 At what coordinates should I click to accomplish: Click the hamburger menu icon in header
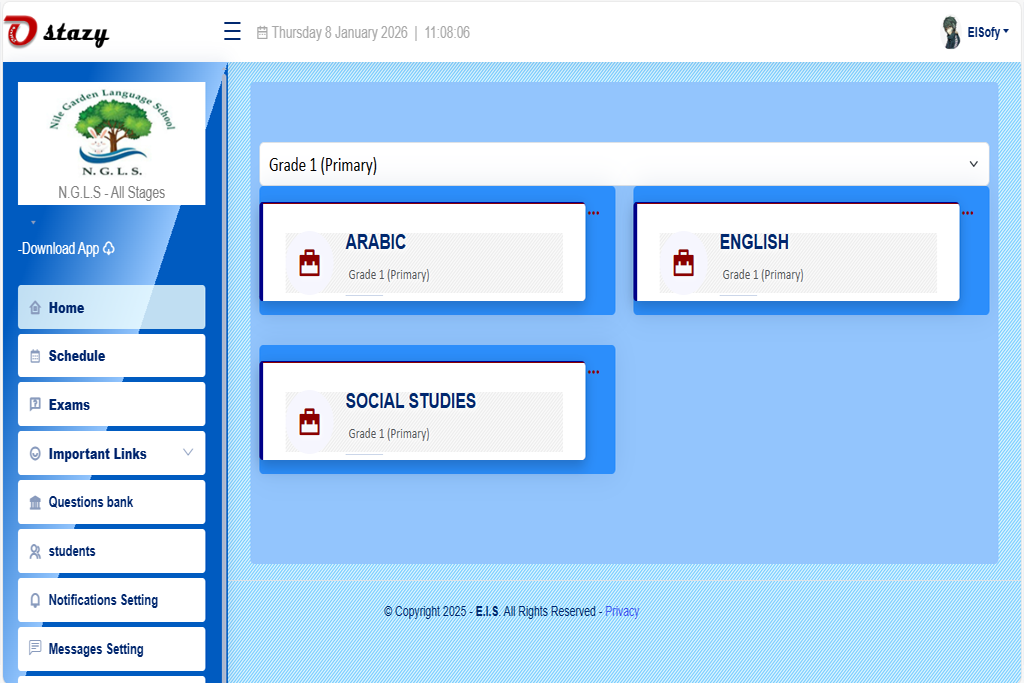point(232,32)
